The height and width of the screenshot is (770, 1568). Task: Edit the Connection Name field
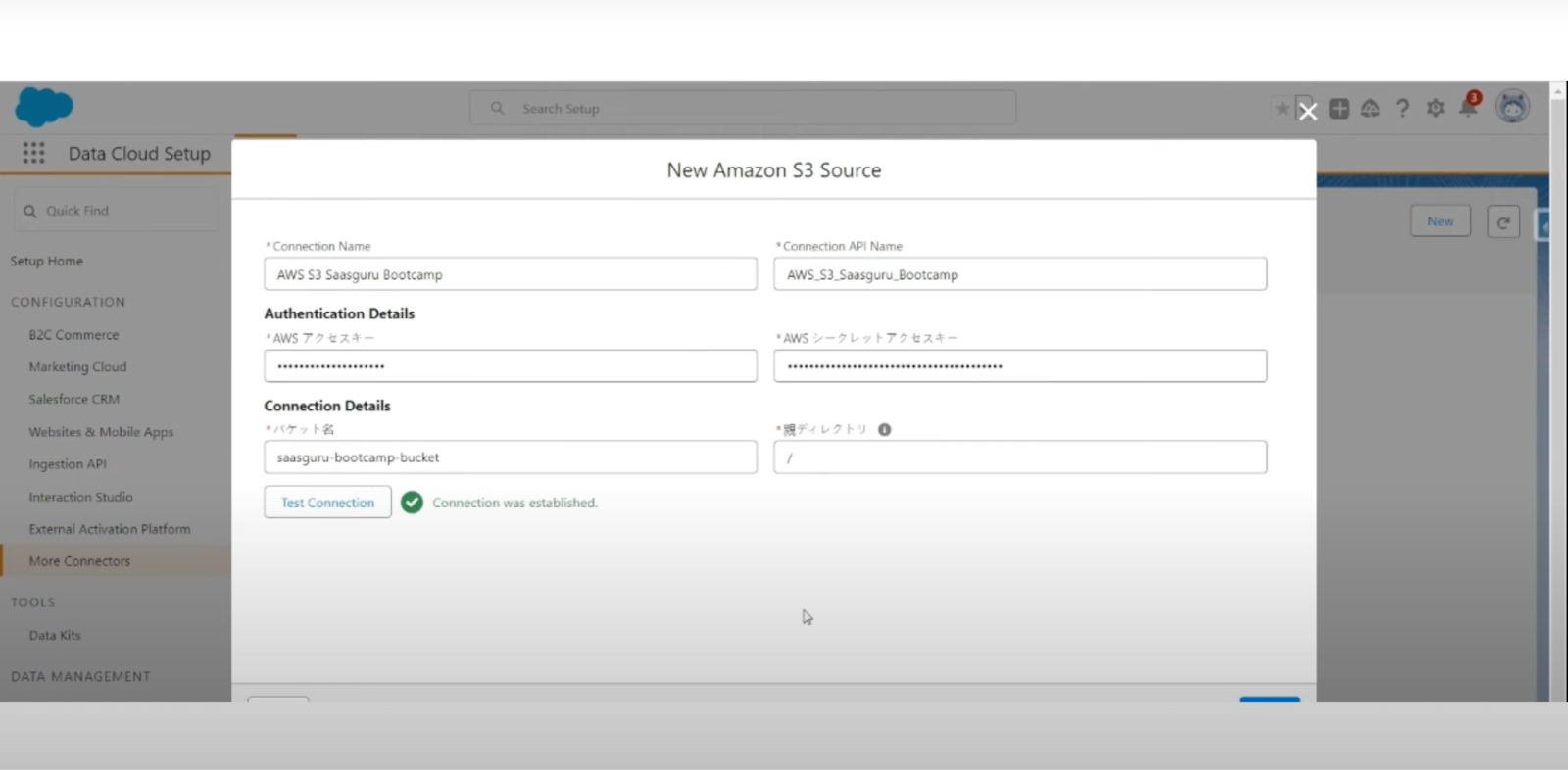click(x=510, y=274)
